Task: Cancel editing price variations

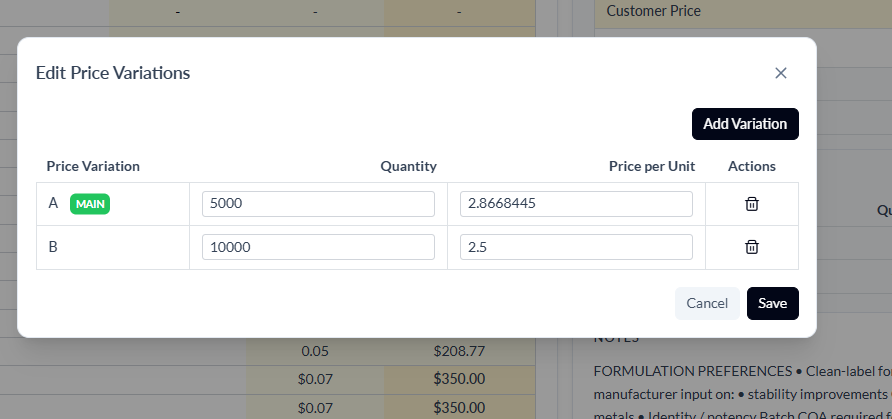Action: (x=707, y=304)
